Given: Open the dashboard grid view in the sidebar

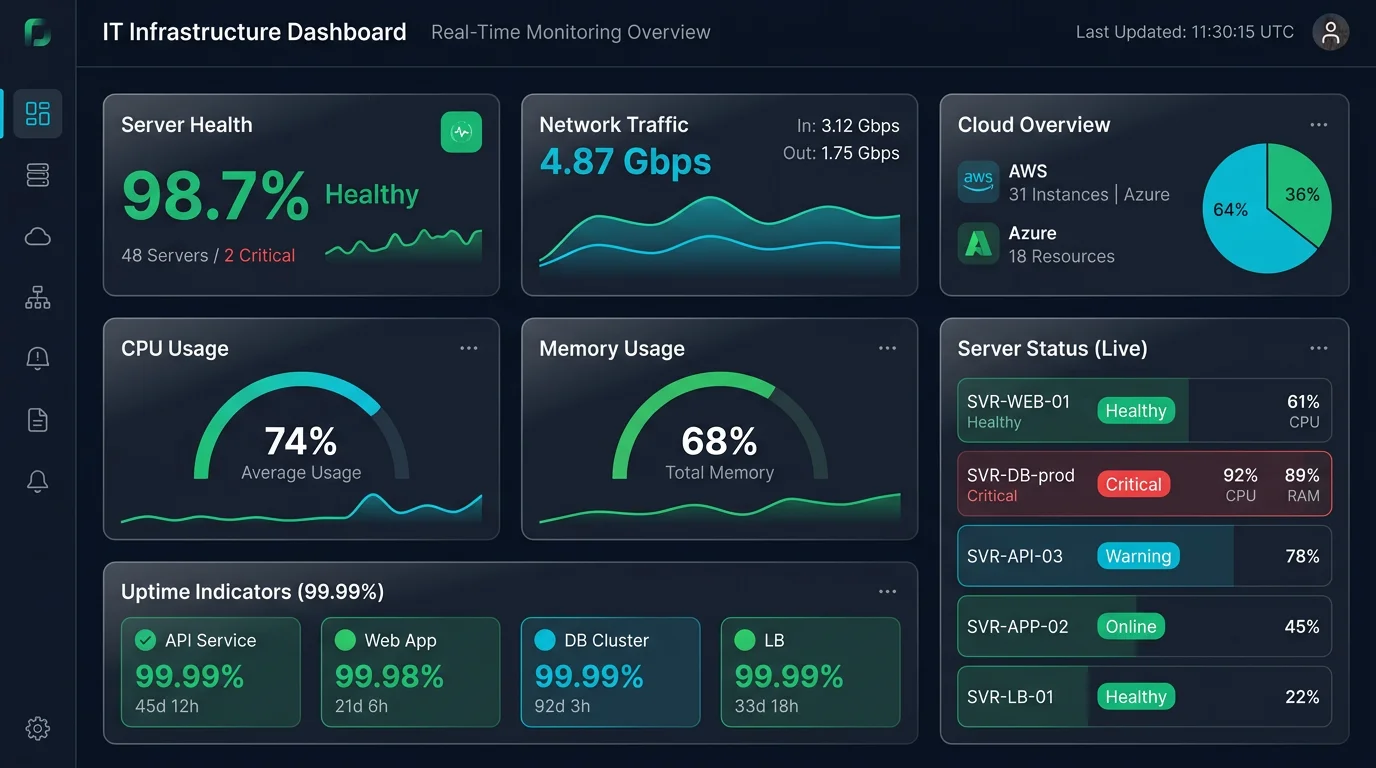Looking at the screenshot, I should (37, 114).
